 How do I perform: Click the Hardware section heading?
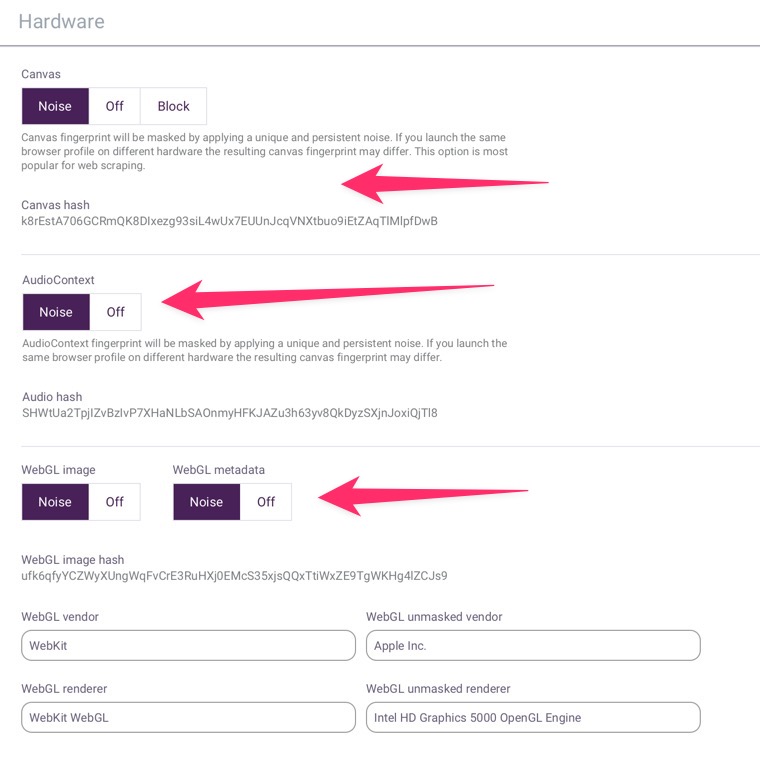point(61,21)
